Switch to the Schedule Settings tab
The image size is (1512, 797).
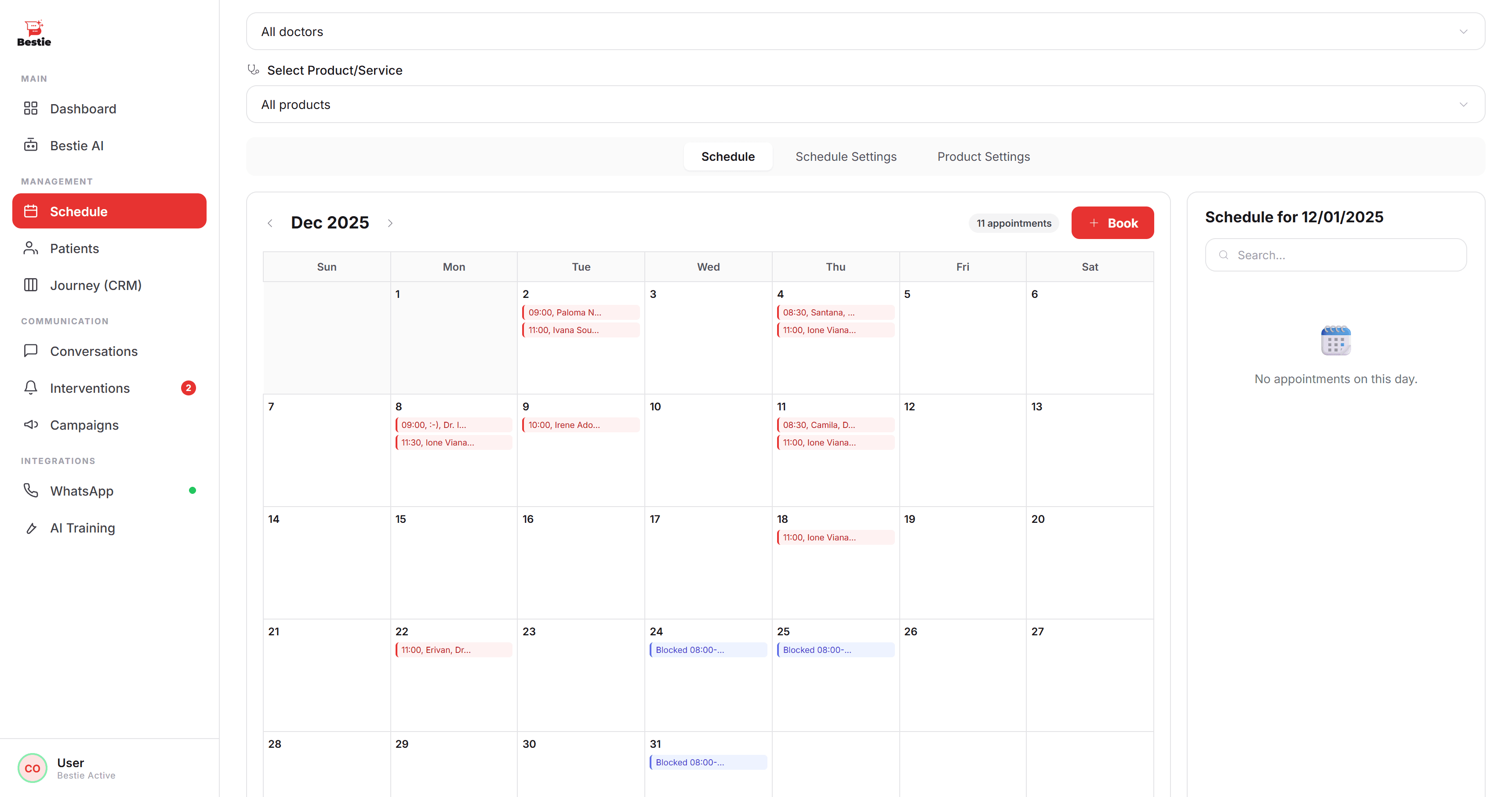[x=846, y=157]
